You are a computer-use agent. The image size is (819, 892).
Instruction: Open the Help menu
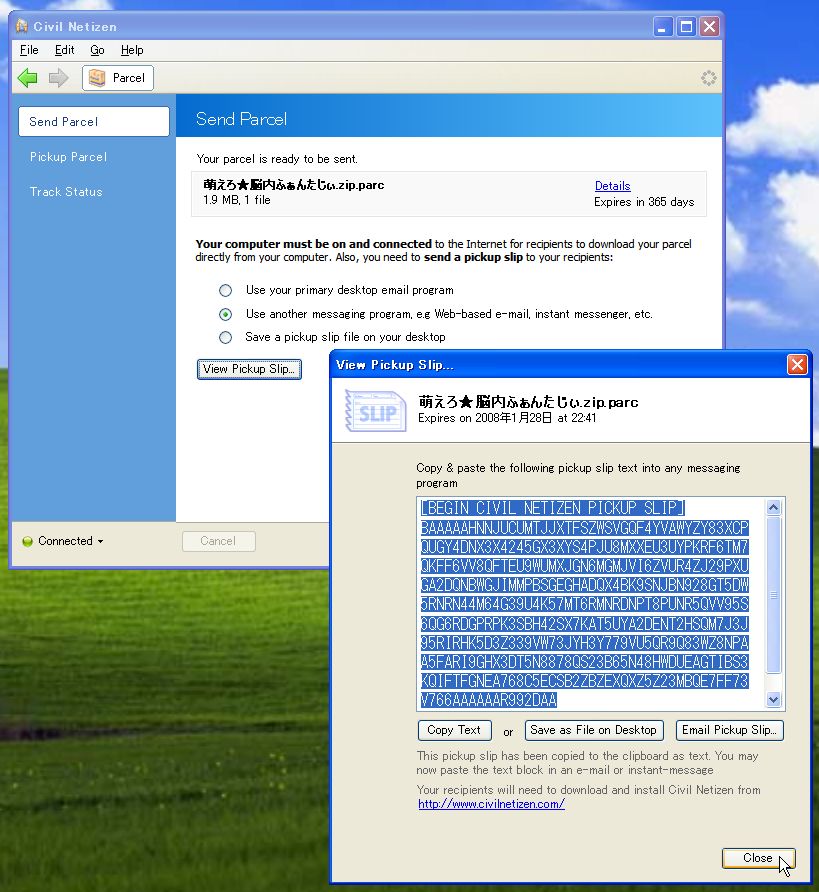point(132,50)
